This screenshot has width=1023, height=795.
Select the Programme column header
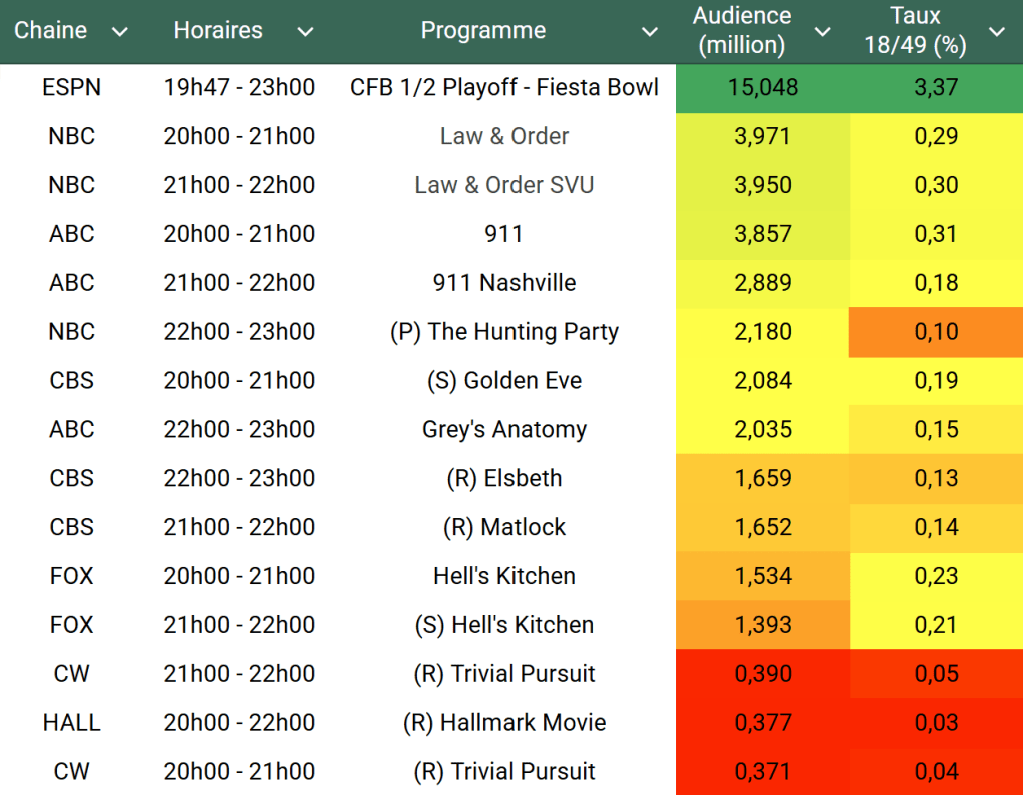pos(483,31)
